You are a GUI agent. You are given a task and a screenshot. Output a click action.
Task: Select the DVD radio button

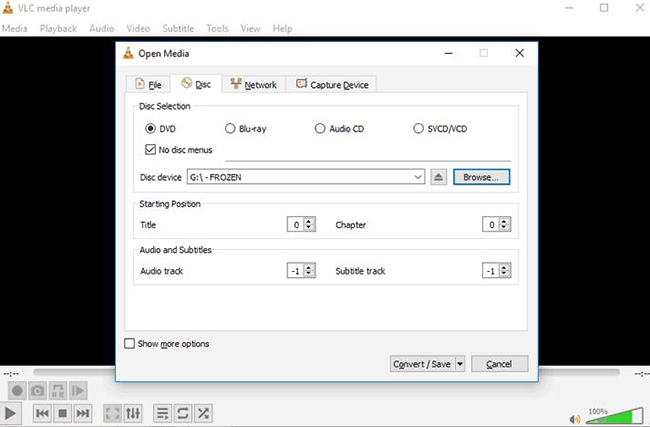pos(150,129)
